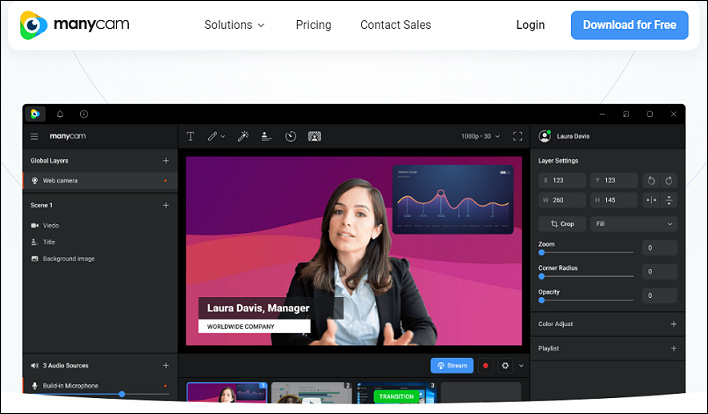This screenshot has width=708, height=414.
Task: Select the Background image layer
Action: [63, 259]
